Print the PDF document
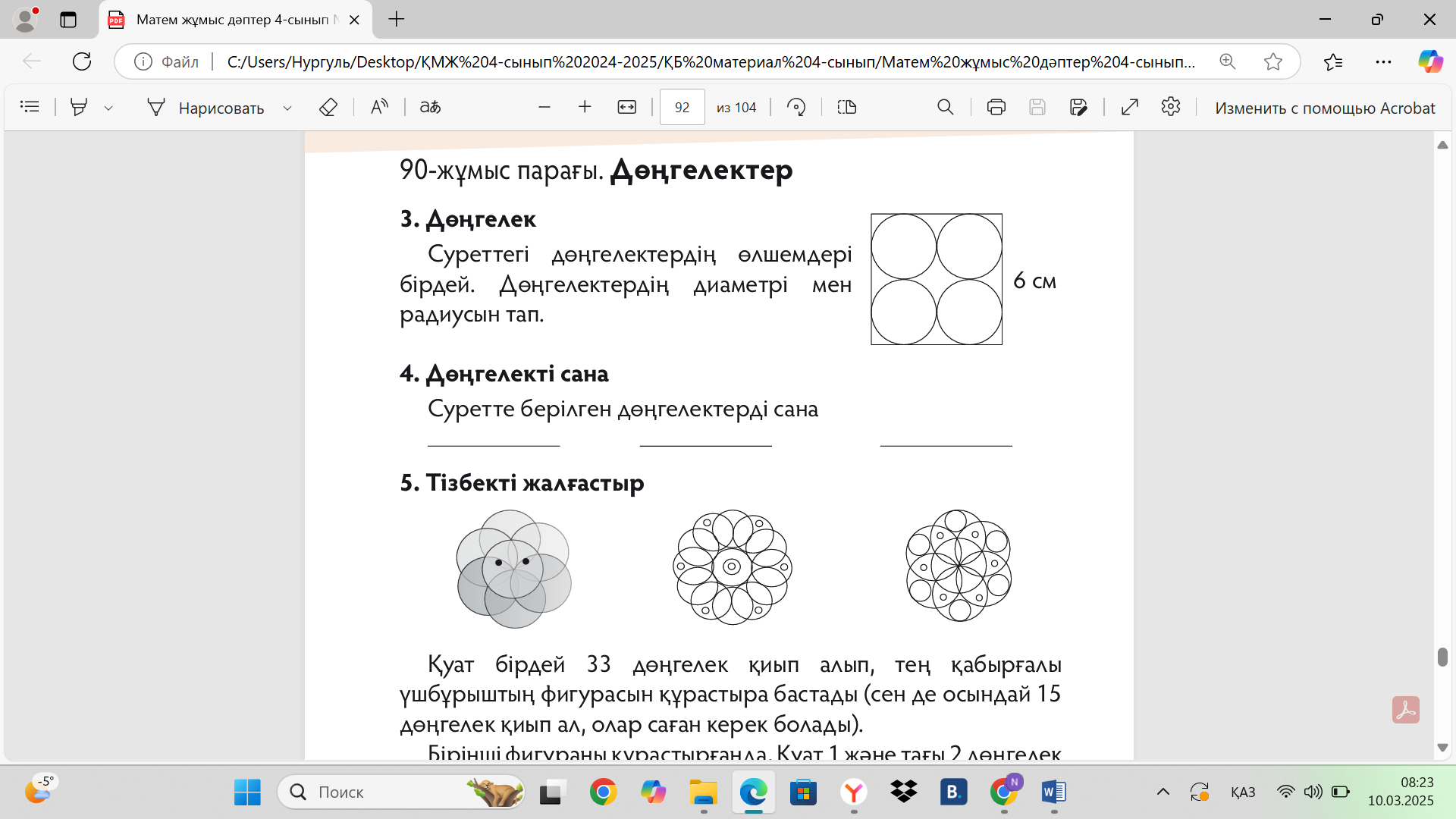 click(x=996, y=107)
